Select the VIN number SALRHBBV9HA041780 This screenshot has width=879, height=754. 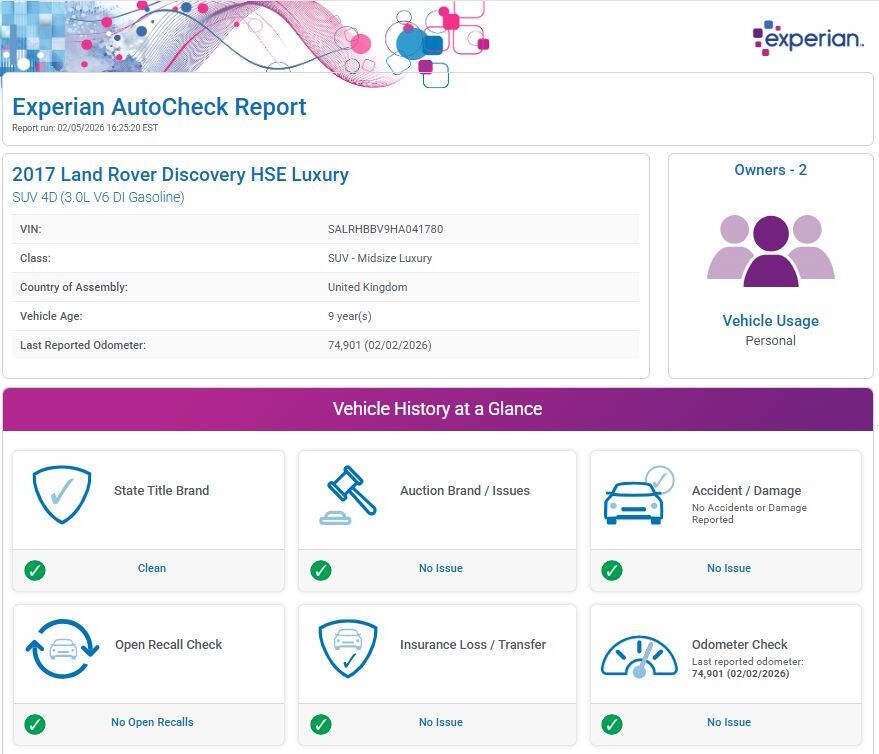385,229
